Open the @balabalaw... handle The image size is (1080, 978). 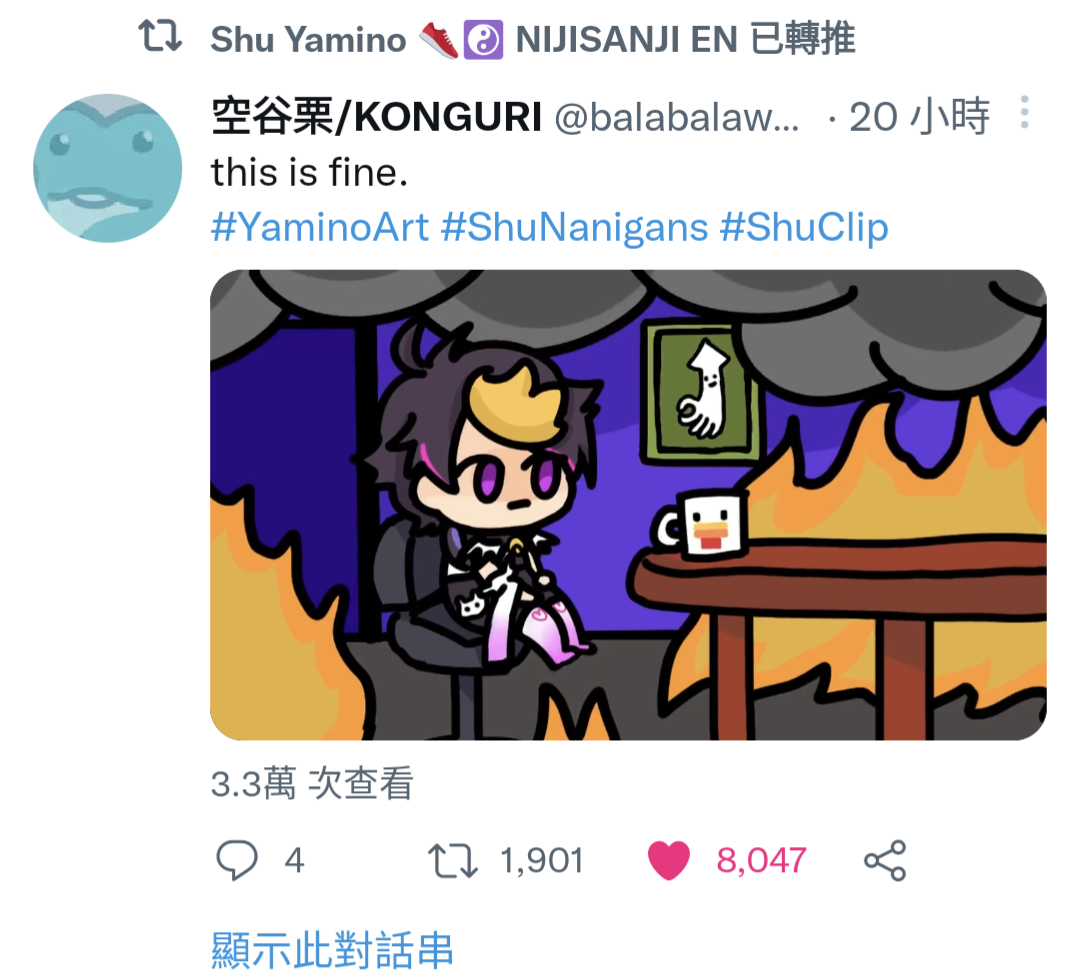pyautogui.click(x=677, y=117)
